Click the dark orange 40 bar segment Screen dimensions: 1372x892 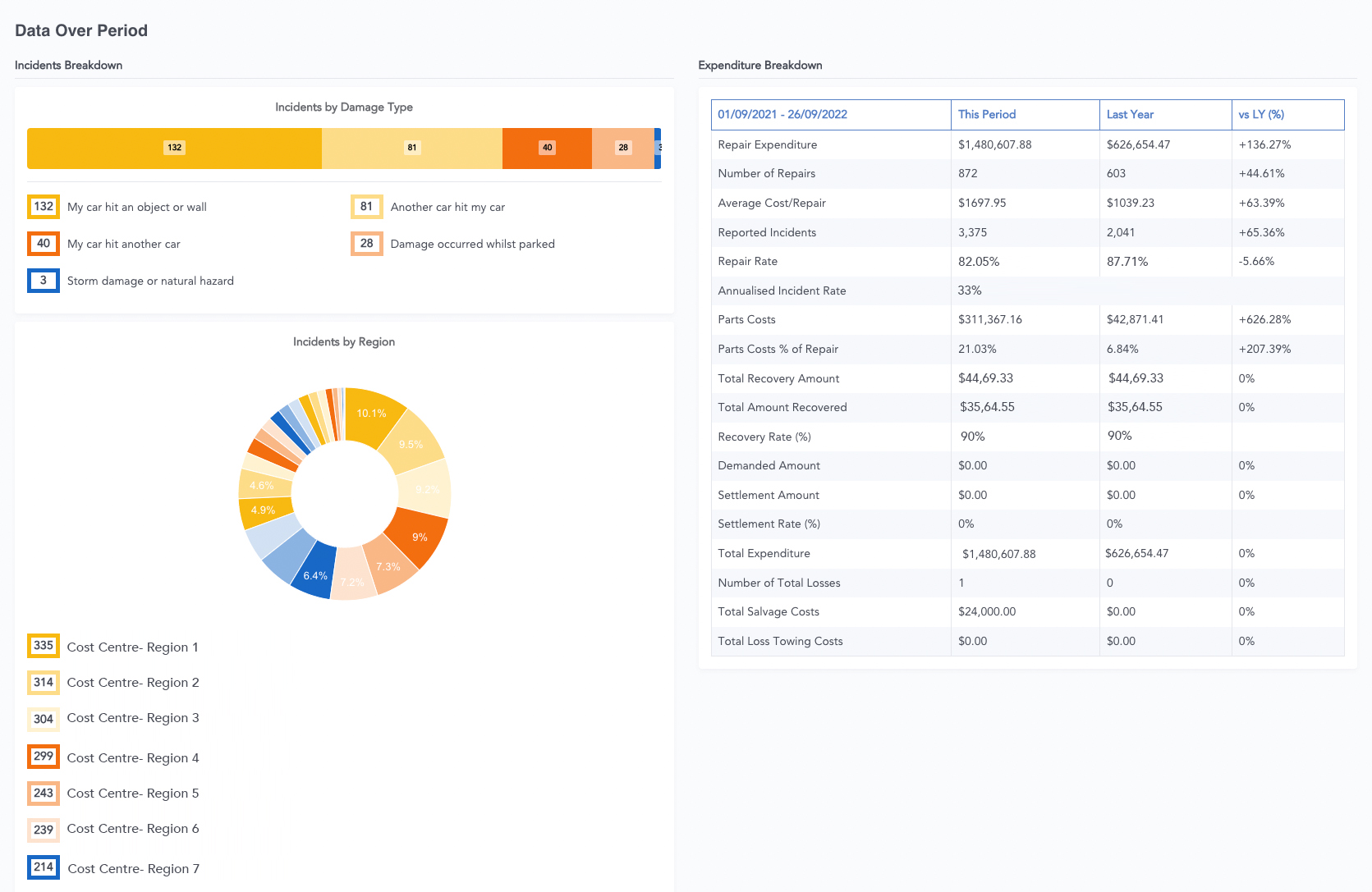(547, 149)
